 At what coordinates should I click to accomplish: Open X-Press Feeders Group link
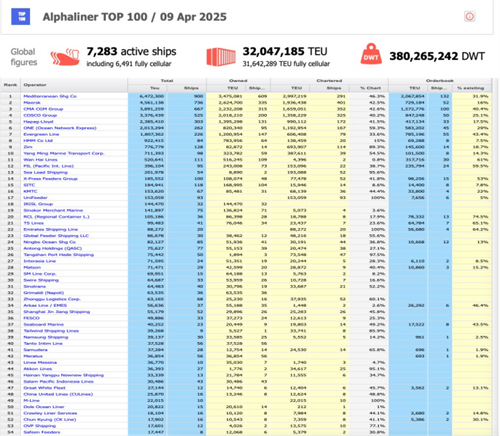[x=50, y=178]
